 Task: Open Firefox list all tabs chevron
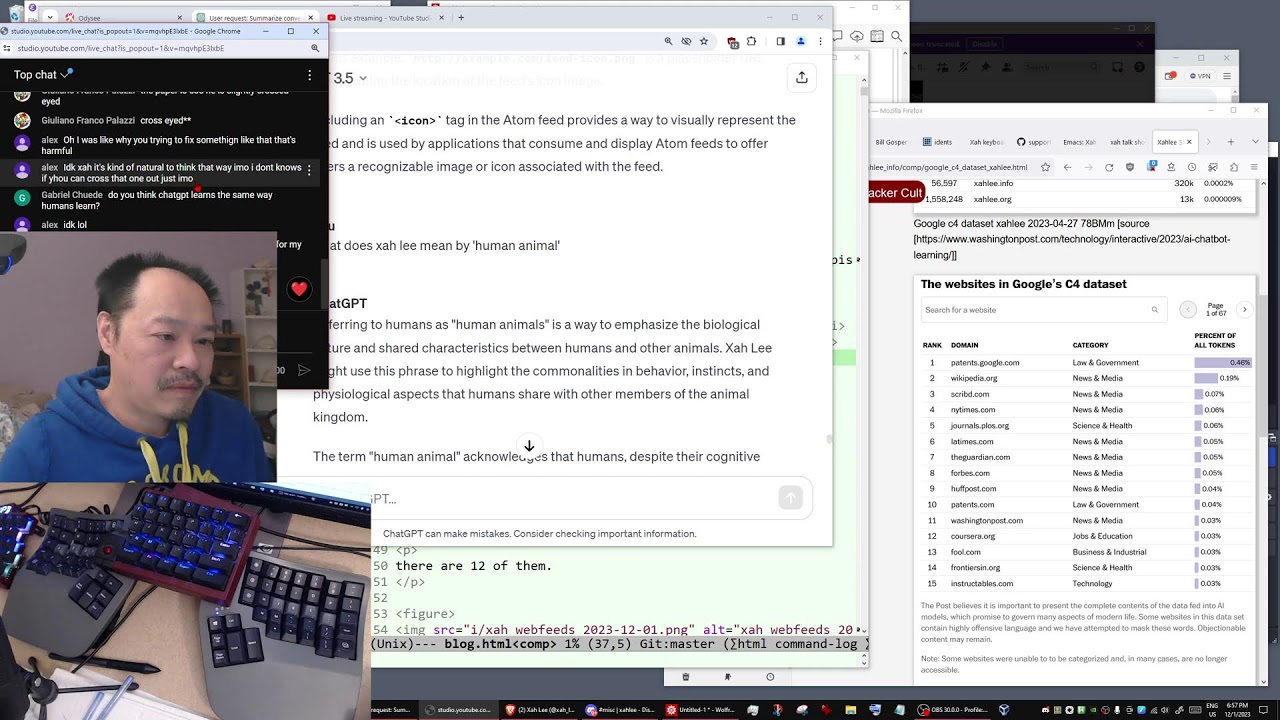click(1255, 142)
